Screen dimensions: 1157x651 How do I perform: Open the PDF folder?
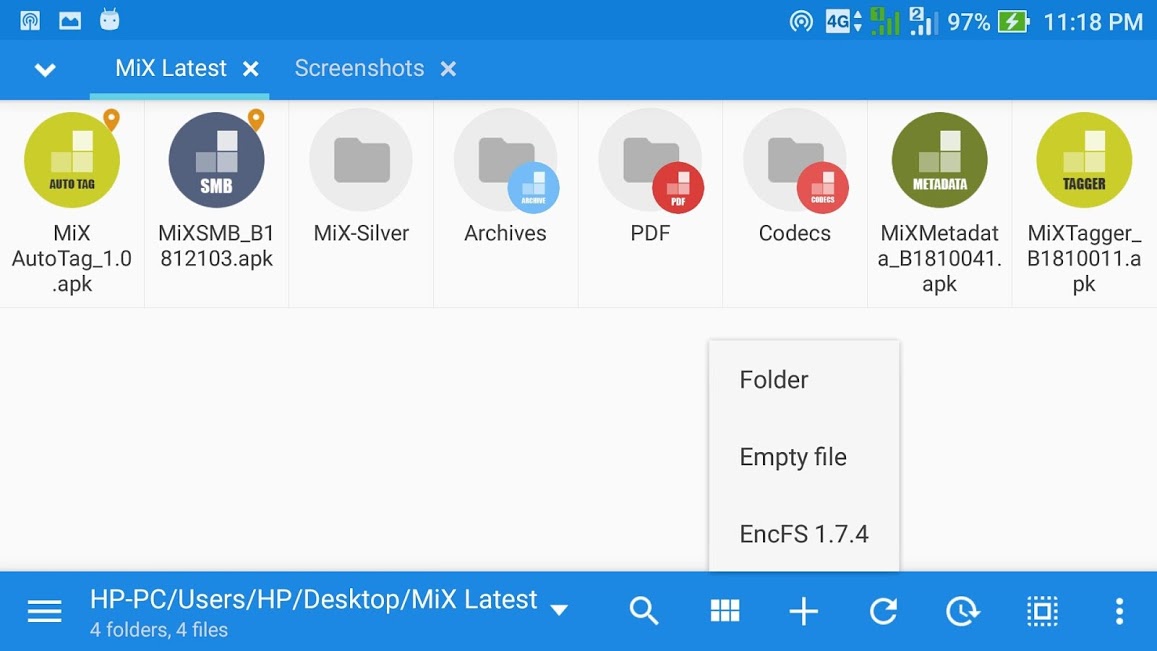tap(650, 175)
